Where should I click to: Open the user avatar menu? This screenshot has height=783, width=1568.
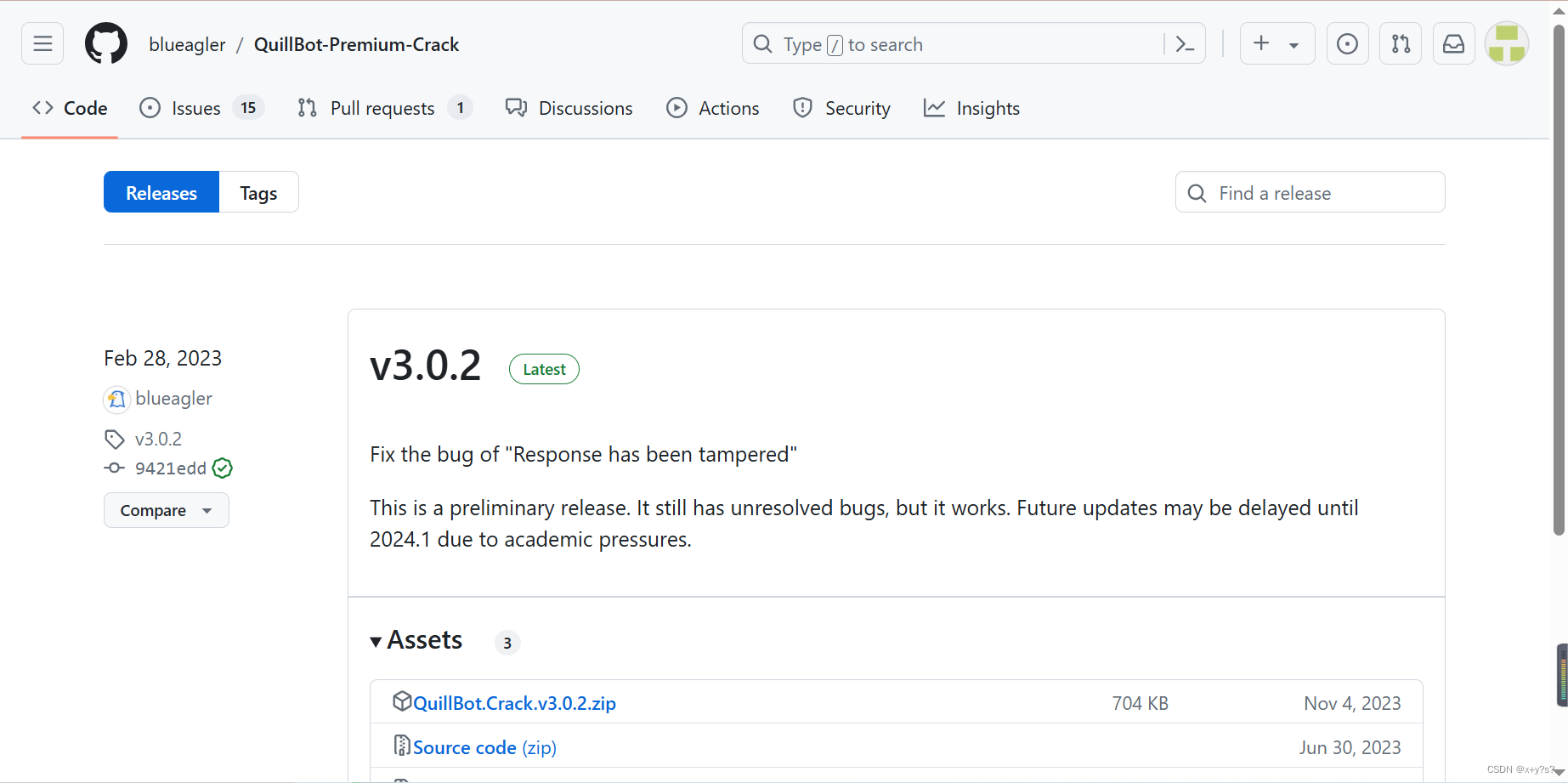(1507, 43)
